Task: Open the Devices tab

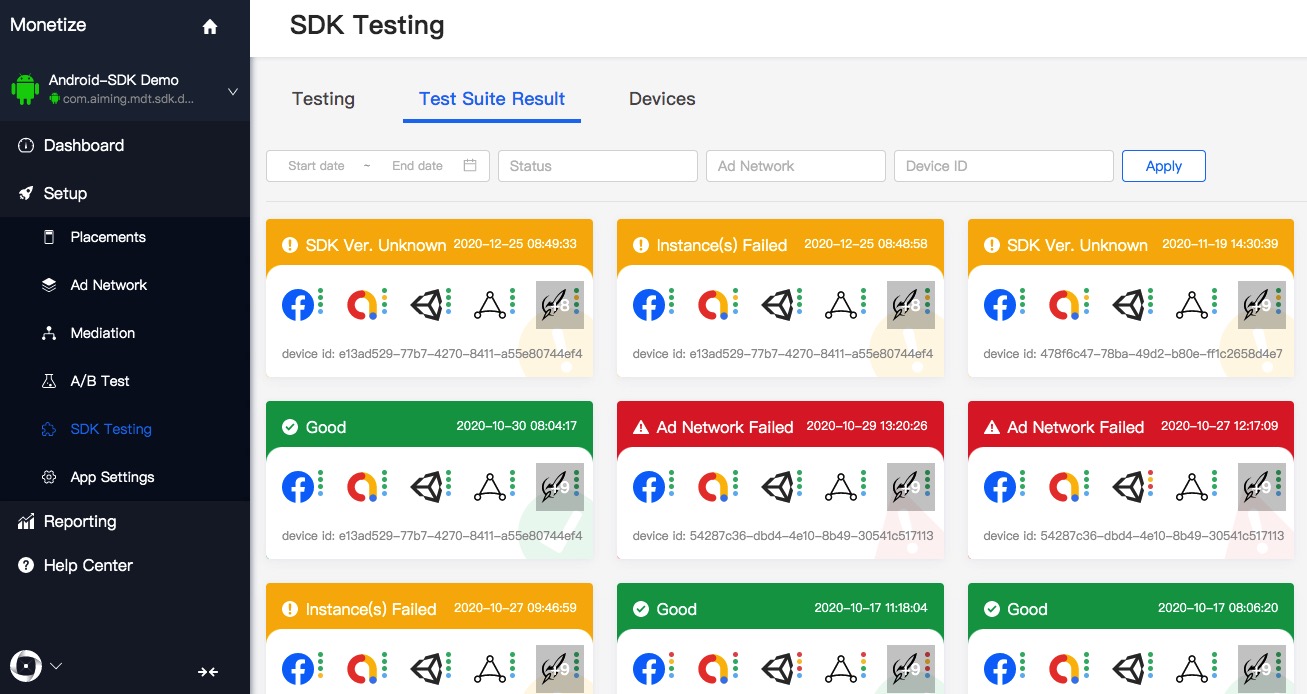Action: point(662,98)
